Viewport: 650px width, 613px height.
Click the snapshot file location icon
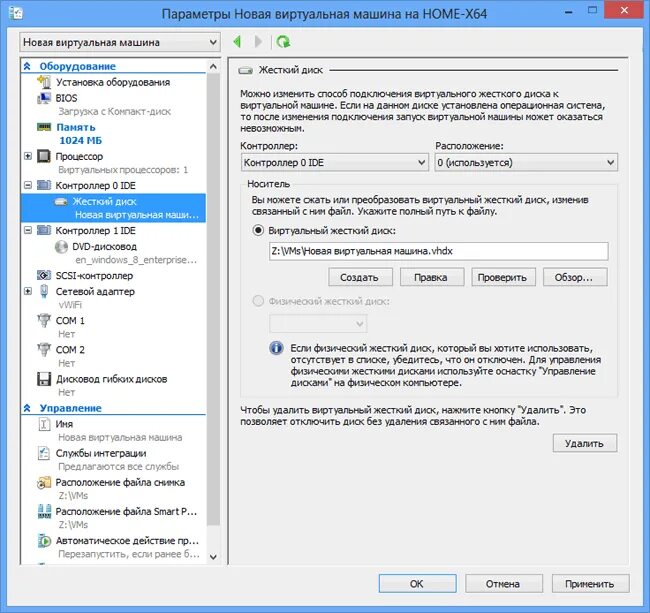(x=44, y=482)
